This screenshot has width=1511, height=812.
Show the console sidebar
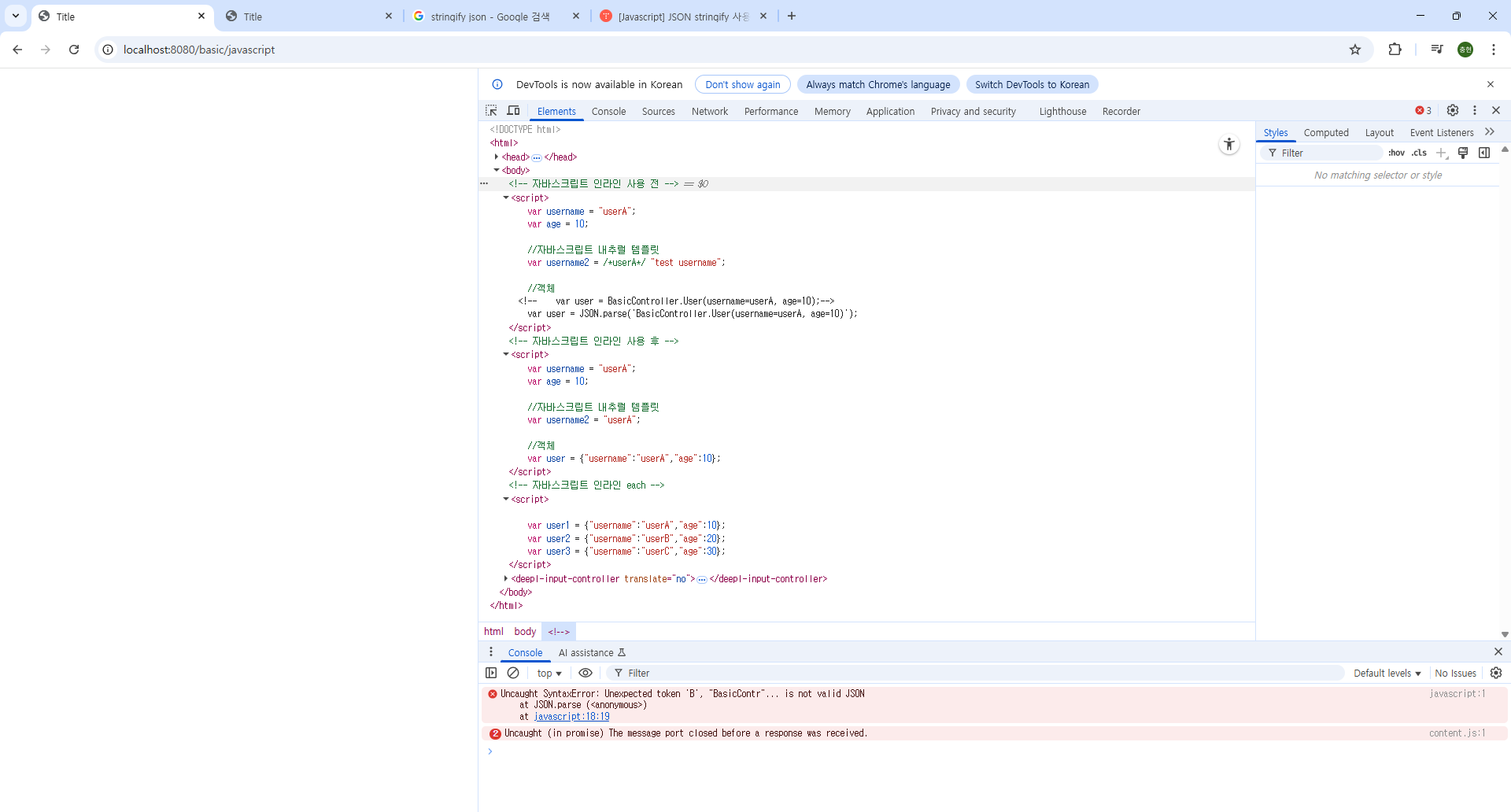491,673
